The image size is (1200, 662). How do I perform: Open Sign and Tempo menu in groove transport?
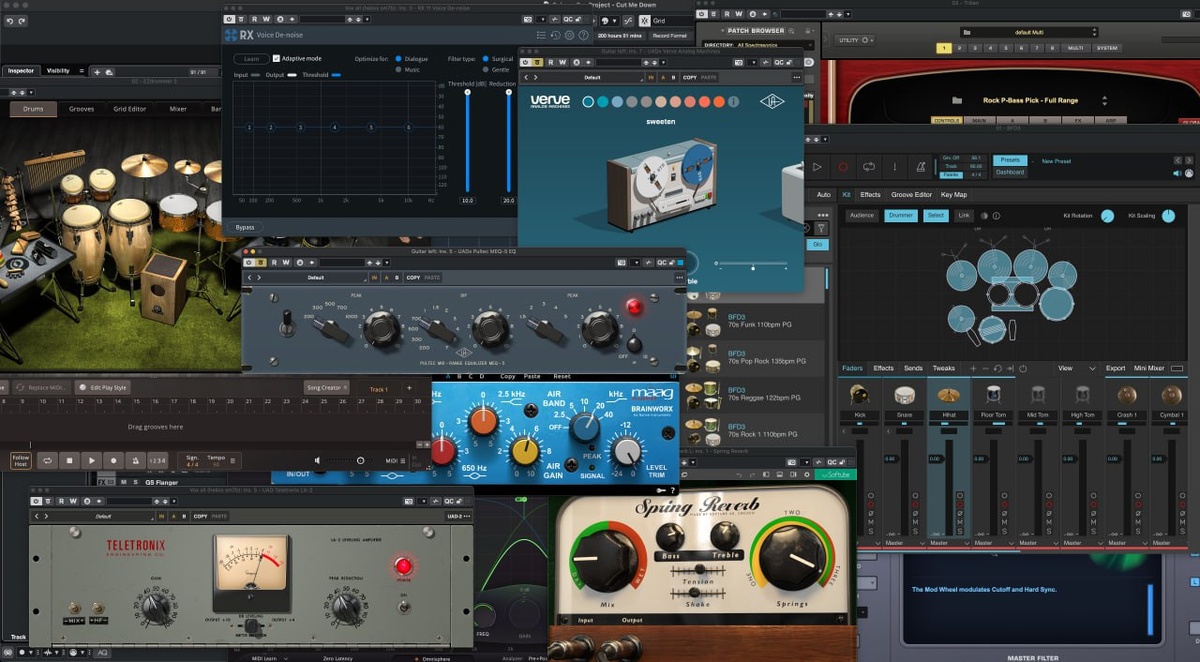coord(210,460)
